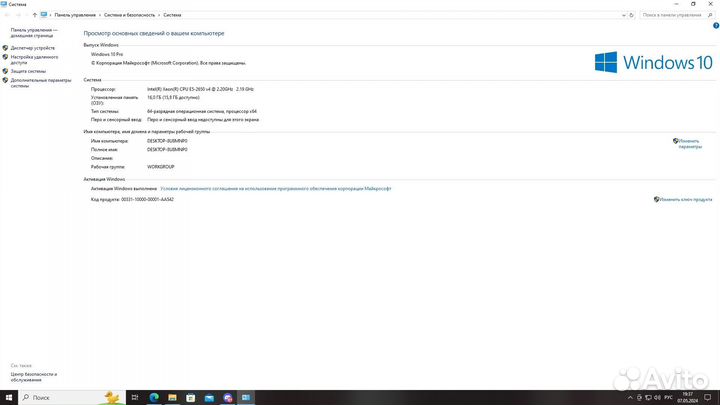The width and height of the screenshot is (720, 405).
Task: Open the Windows Start menu
Action: 7,397
